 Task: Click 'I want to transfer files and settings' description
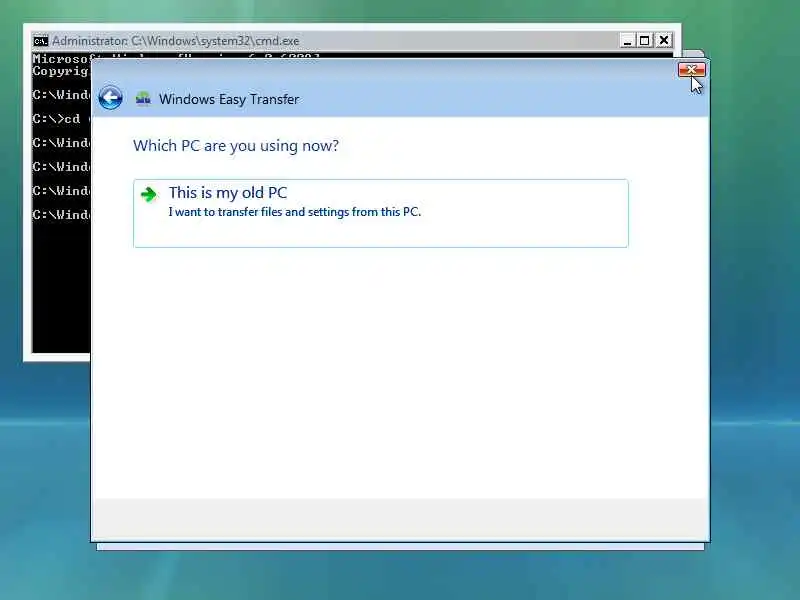click(295, 212)
